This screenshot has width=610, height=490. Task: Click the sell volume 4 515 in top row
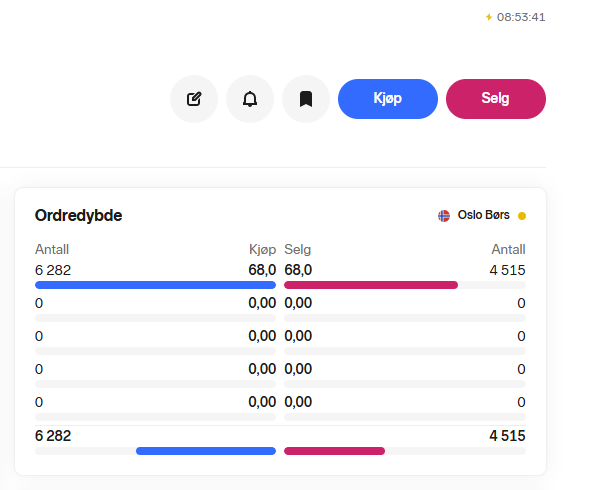pyautogui.click(x=506, y=270)
